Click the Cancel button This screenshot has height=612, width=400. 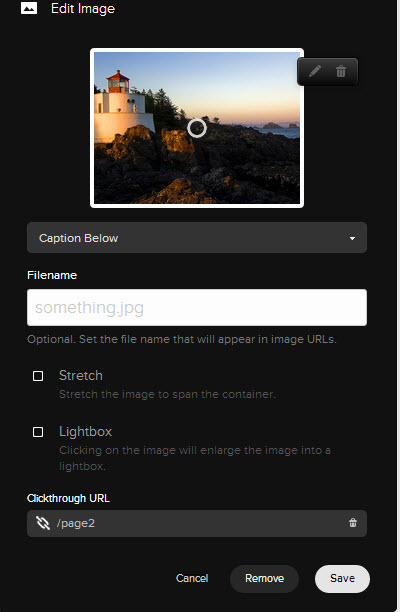point(192,578)
